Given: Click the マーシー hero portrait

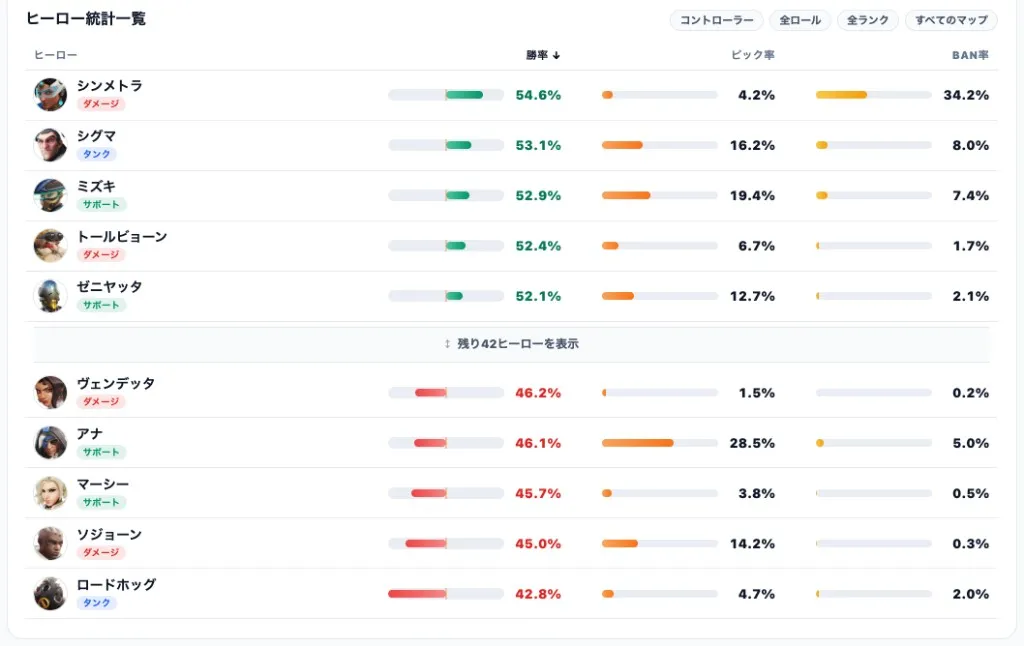Looking at the screenshot, I should (50, 493).
